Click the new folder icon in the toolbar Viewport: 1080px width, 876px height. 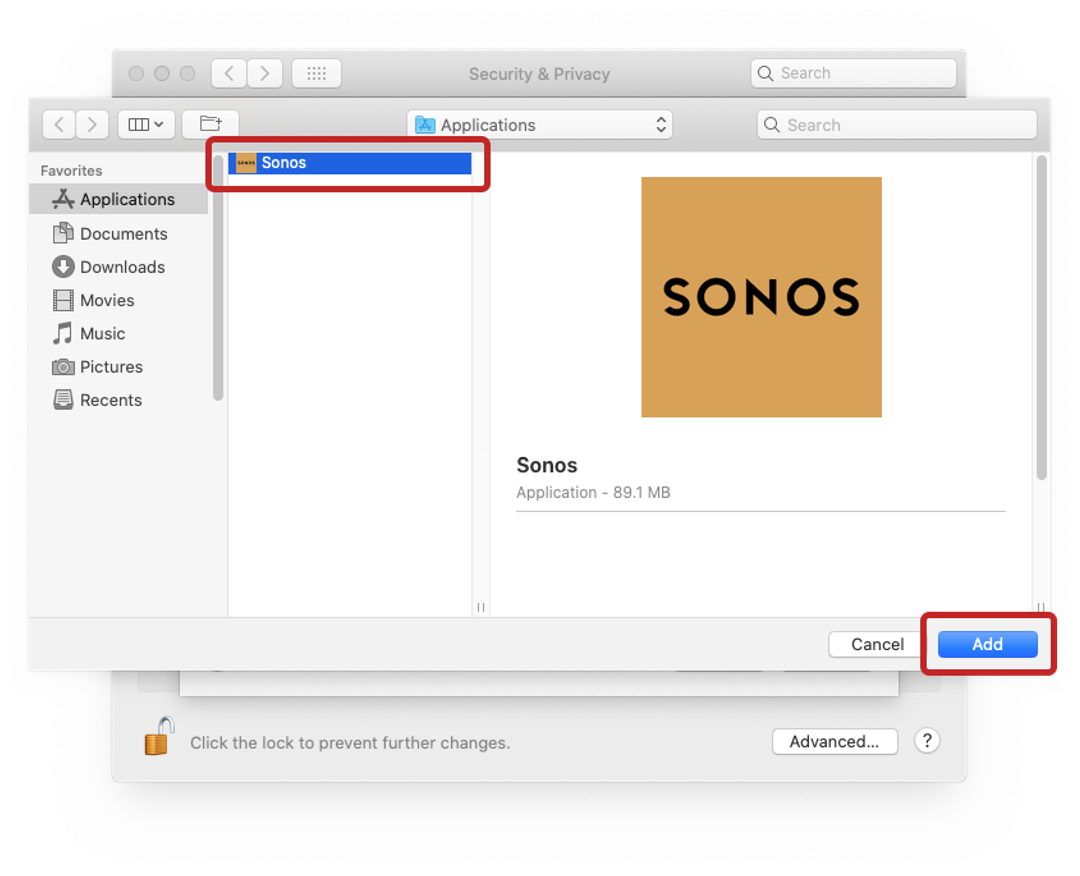[209, 123]
